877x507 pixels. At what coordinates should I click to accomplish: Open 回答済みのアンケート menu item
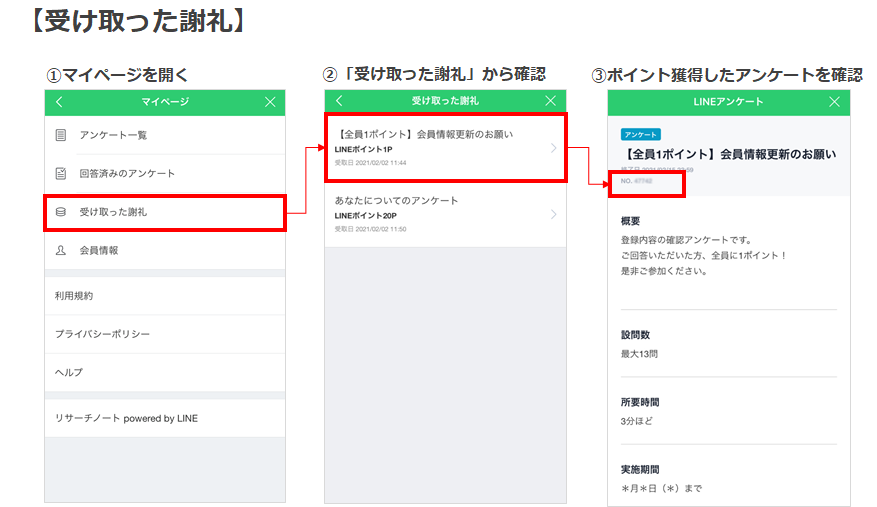tap(165, 173)
